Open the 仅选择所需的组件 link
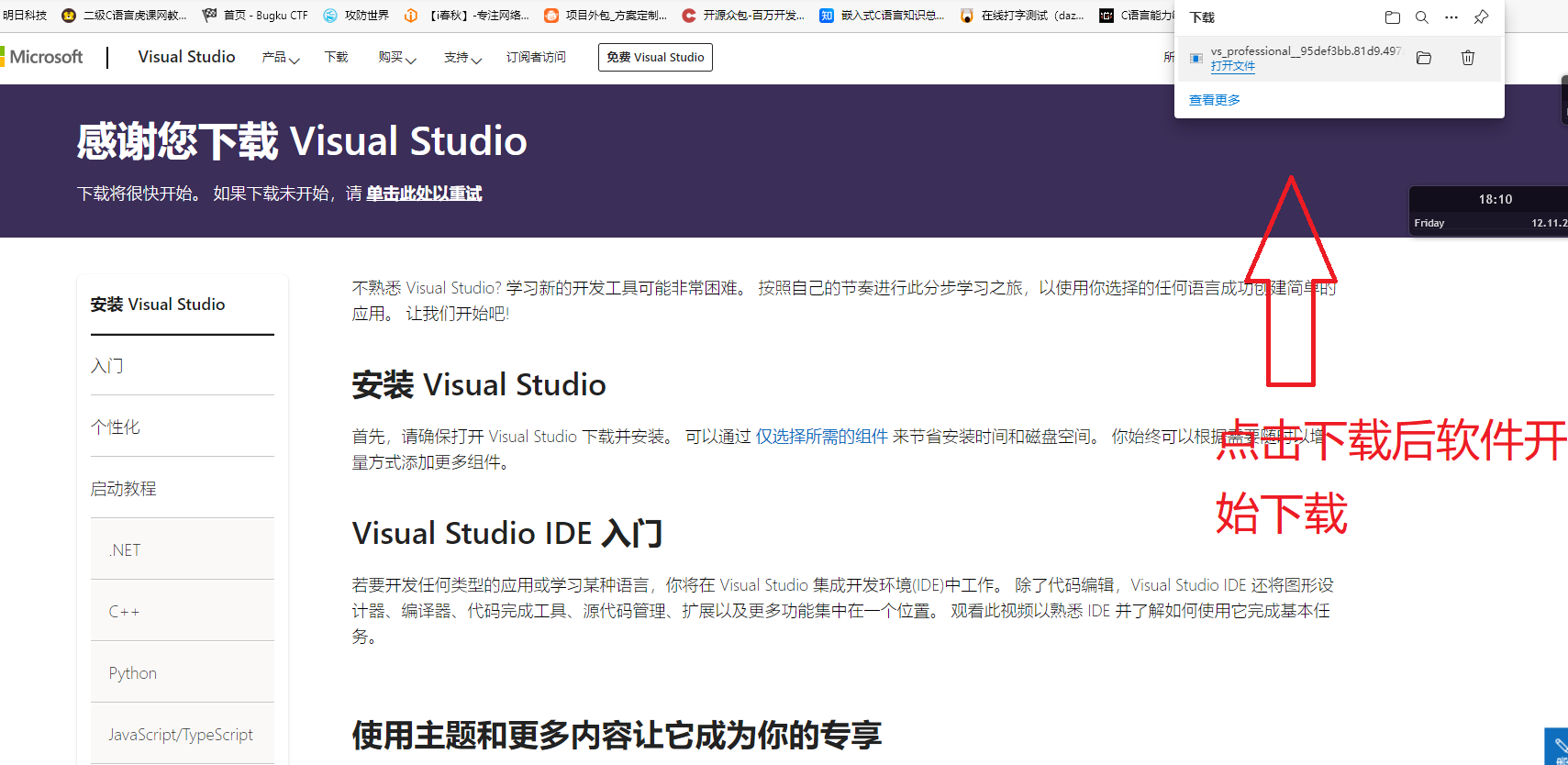 [x=821, y=437]
